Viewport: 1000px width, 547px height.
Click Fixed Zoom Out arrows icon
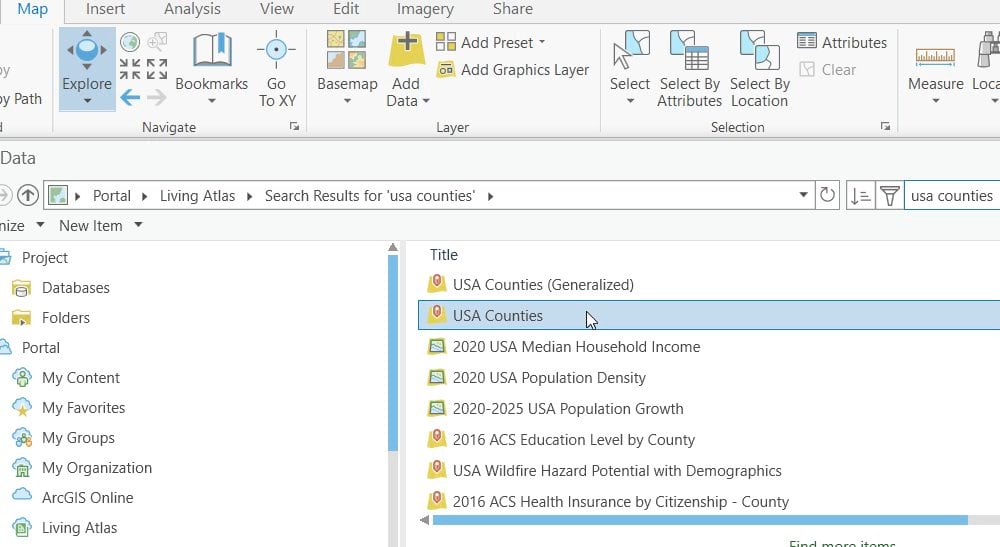pyautogui.click(x=157, y=69)
